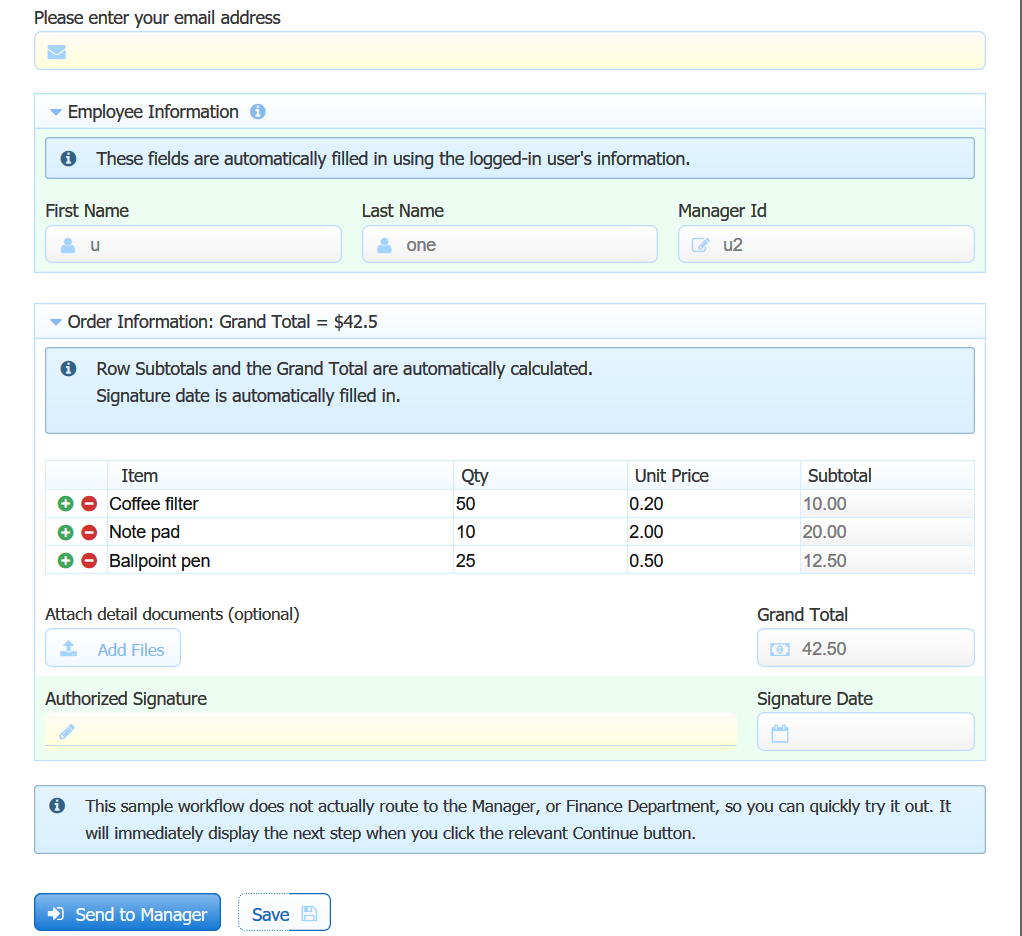Viewport: 1022px width, 936px height.
Task: Remove the Coffee filter row
Action: [x=89, y=504]
